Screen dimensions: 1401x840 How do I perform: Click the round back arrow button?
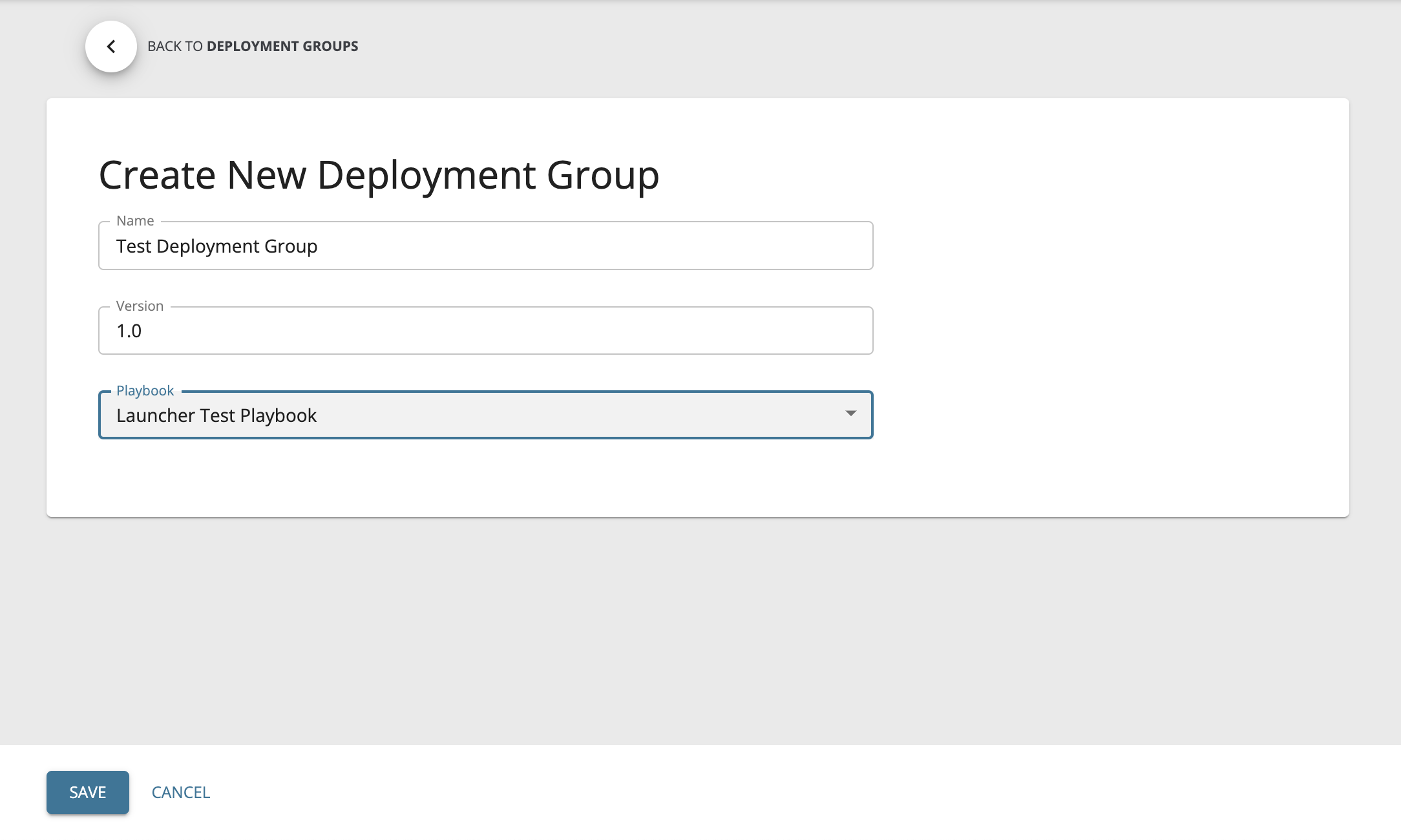111,47
